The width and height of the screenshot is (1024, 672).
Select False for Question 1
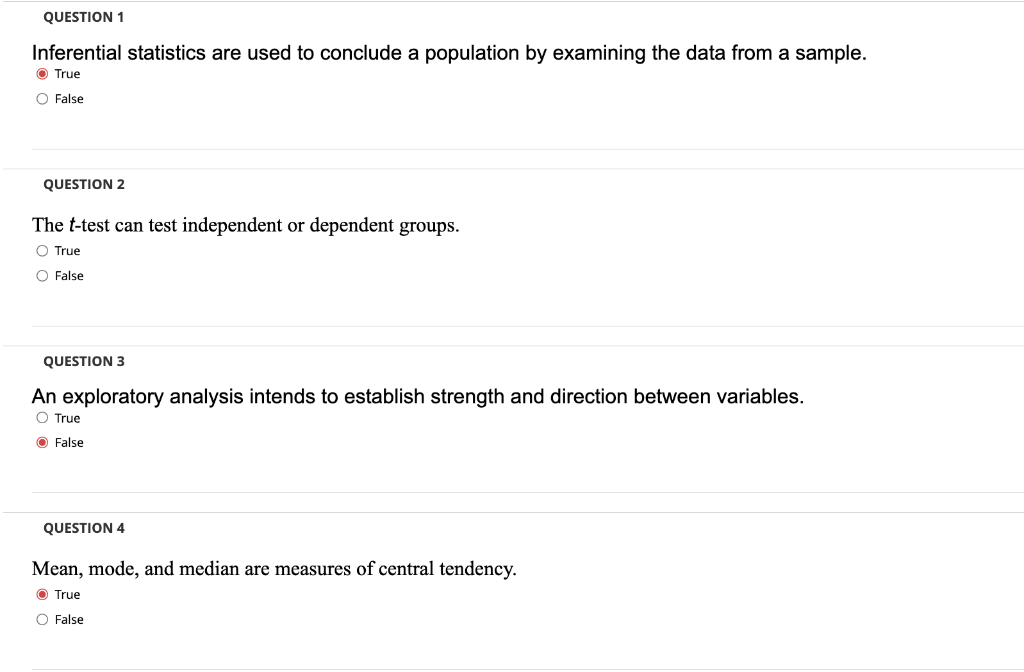[x=43, y=98]
